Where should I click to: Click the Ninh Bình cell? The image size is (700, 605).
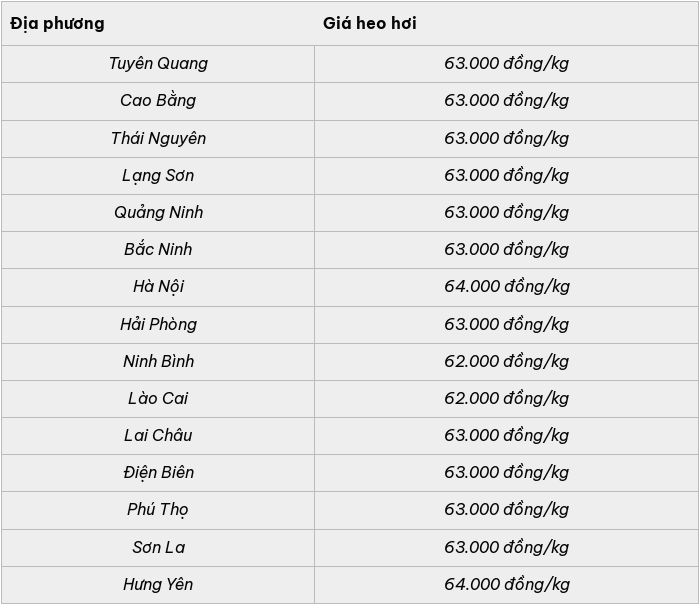pos(158,362)
